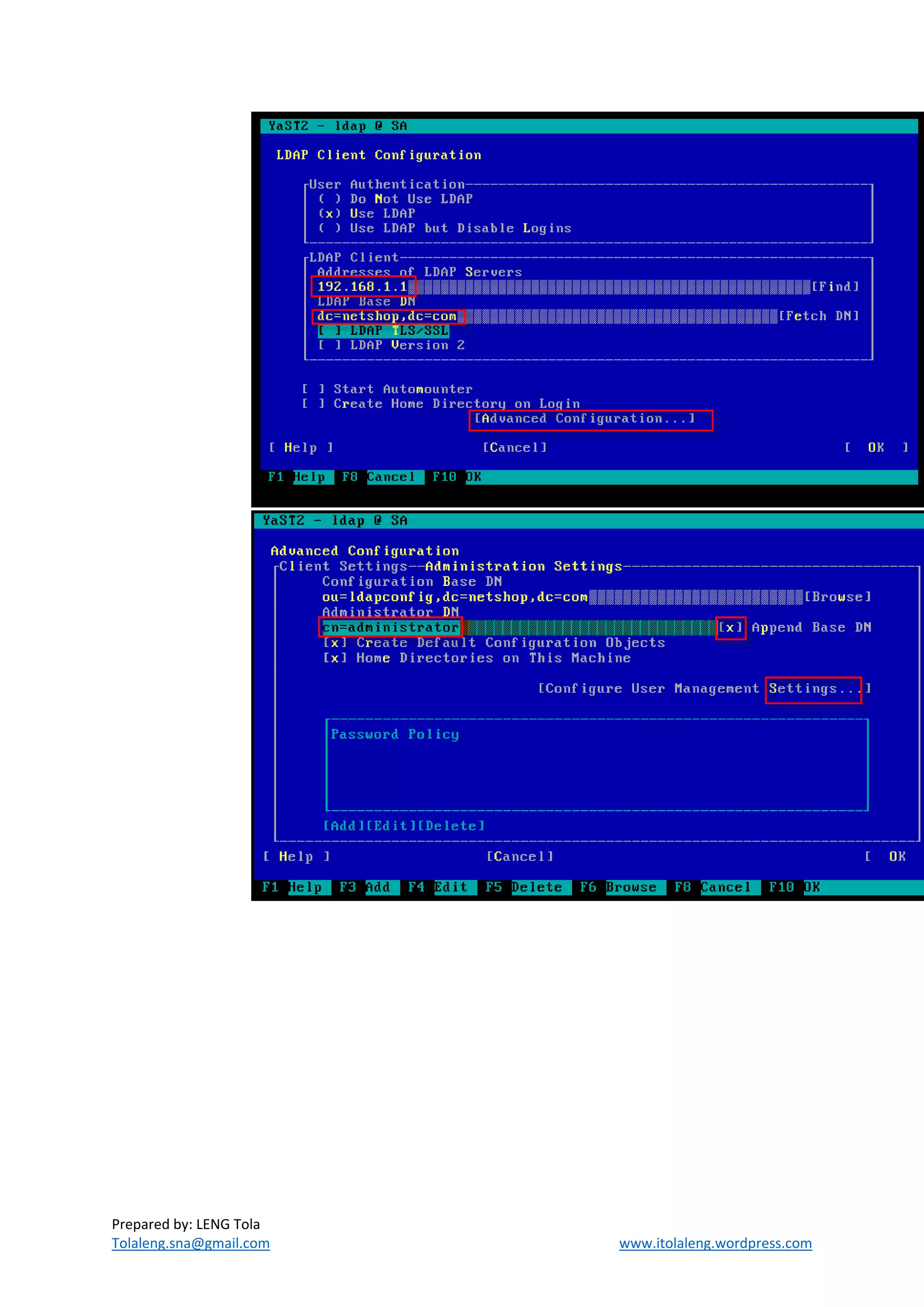This screenshot has height=1307, width=924.
Task: Click the Administrator DN field cn=administrator
Action: point(391,627)
